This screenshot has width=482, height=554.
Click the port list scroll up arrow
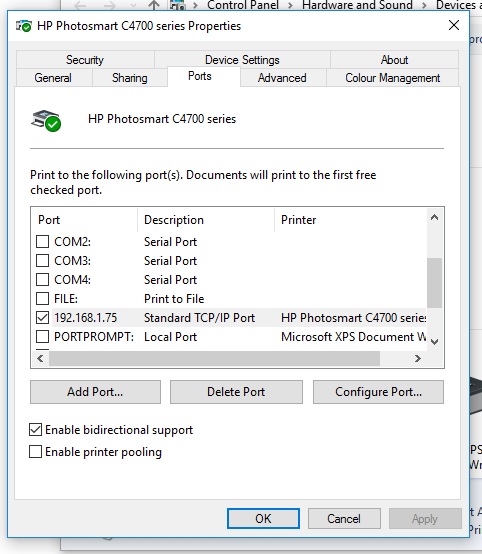click(435, 217)
